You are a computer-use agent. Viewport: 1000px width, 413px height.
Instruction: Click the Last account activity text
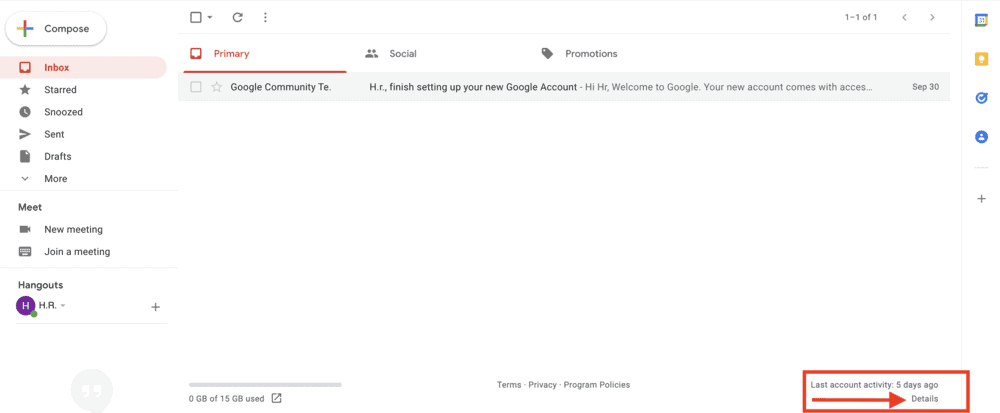pos(874,385)
